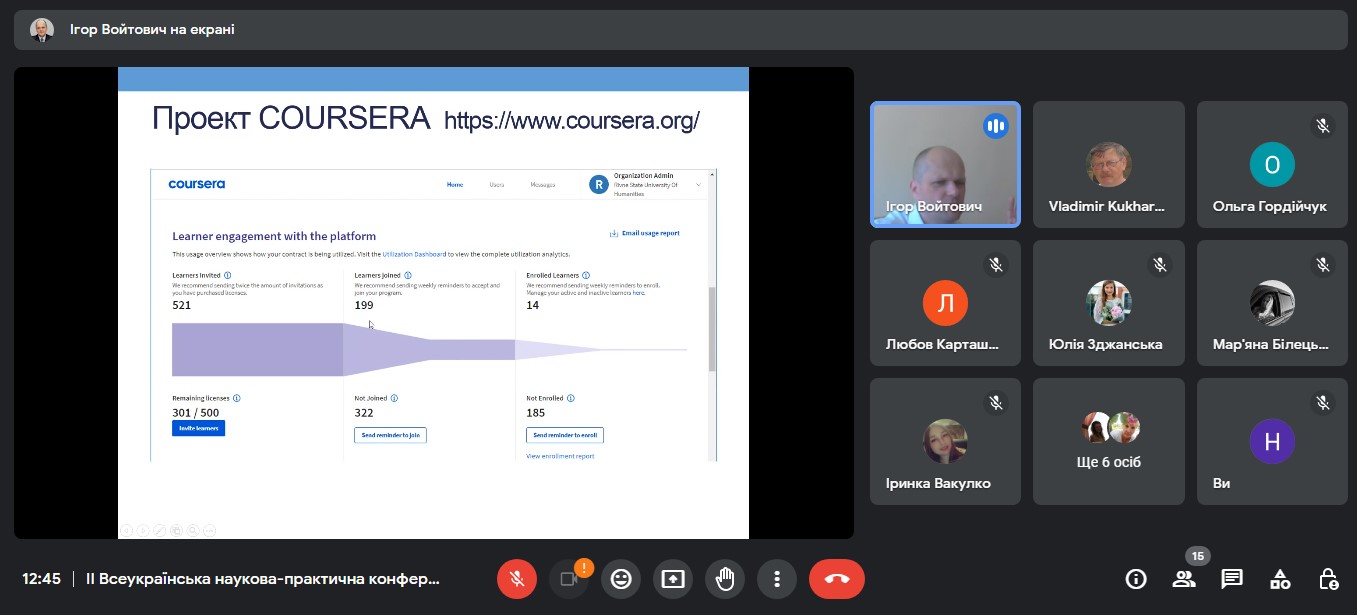The height and width of the screenshot is (615, 1357).
Task: Click the blue R account avatar
Action: pyautogui.click(x=599, y=184)
